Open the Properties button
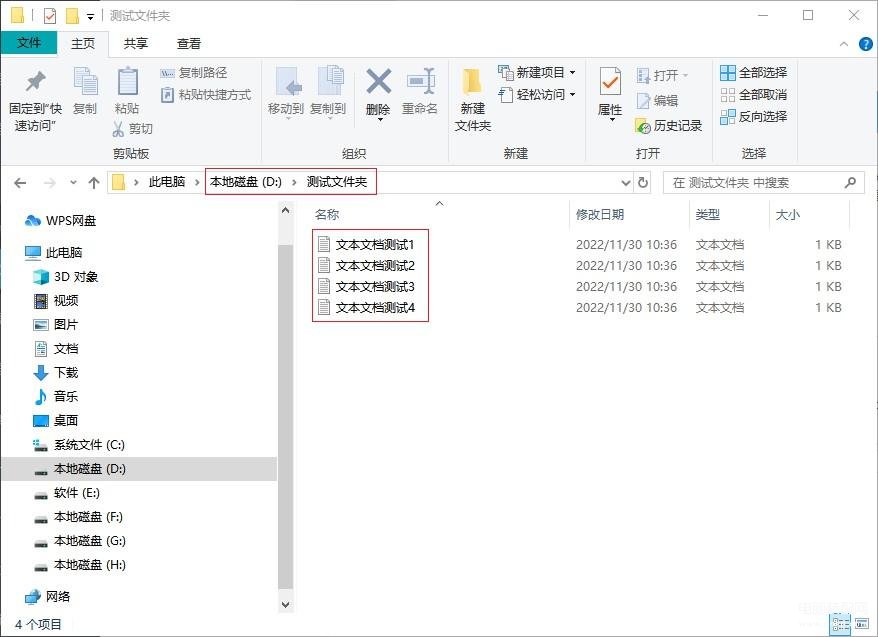Image resolution: width=878 pixels, height=637 pixels. click(610, 92)
